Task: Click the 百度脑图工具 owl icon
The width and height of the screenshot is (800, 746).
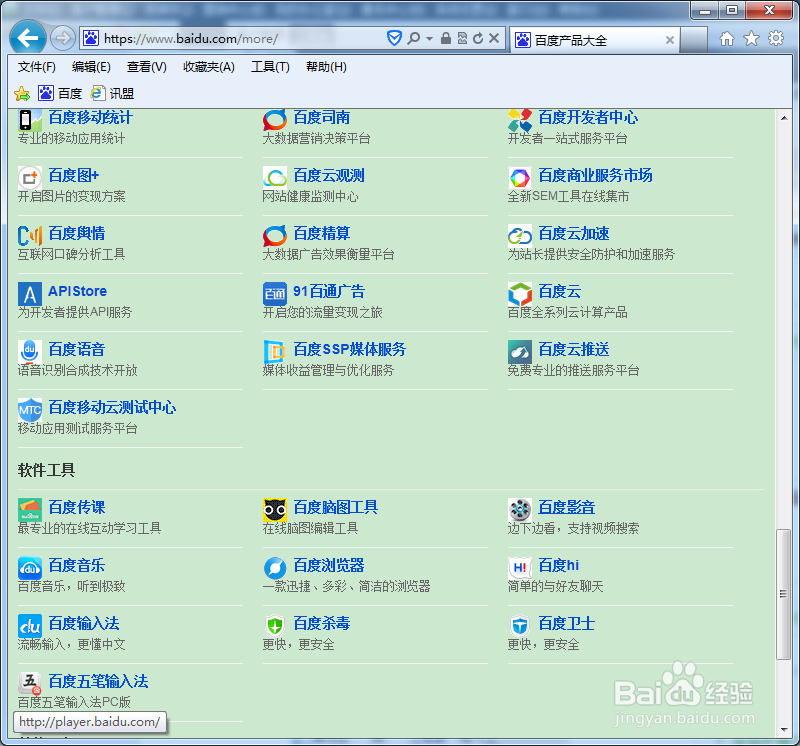Action: point(275,510)
